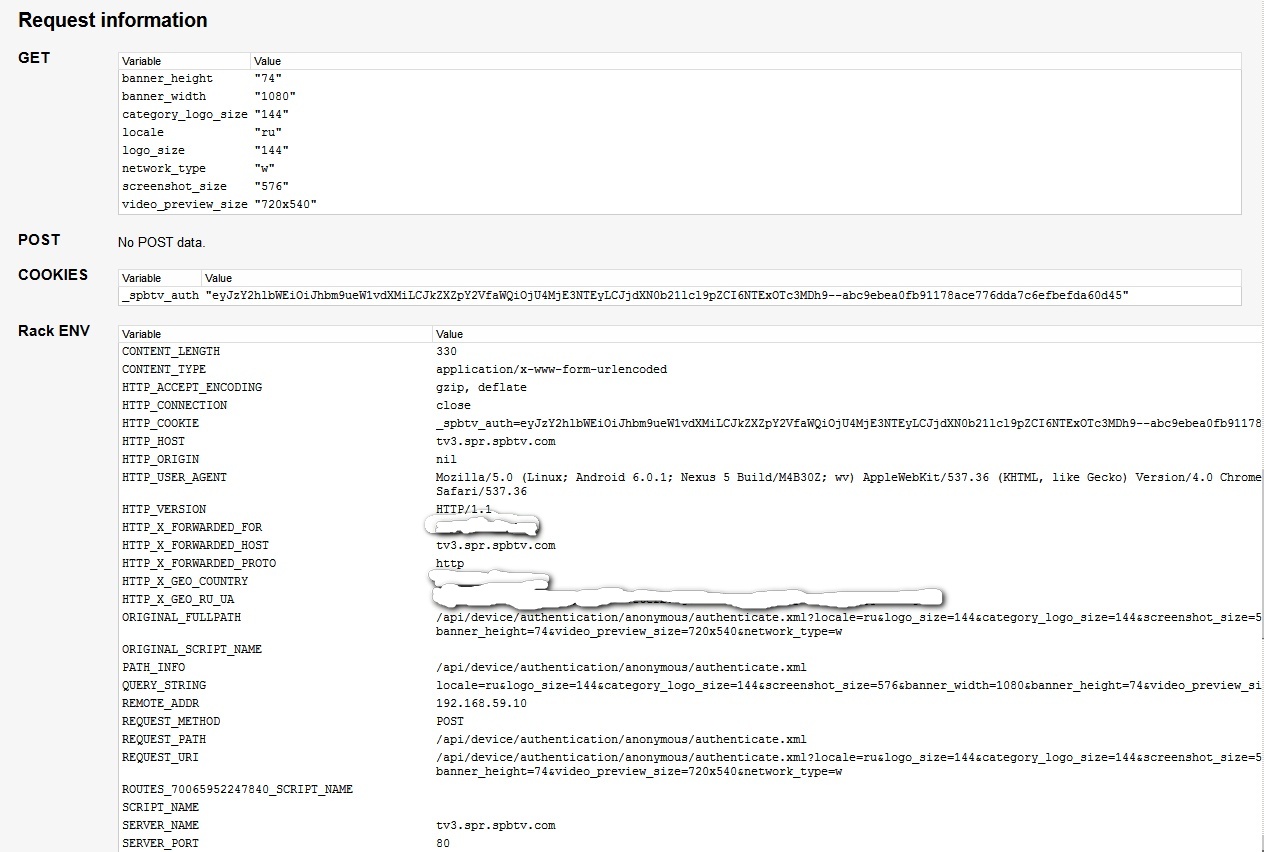Click ORIGINAL_SCRIPT_NAME variable name

pos(192,649)
